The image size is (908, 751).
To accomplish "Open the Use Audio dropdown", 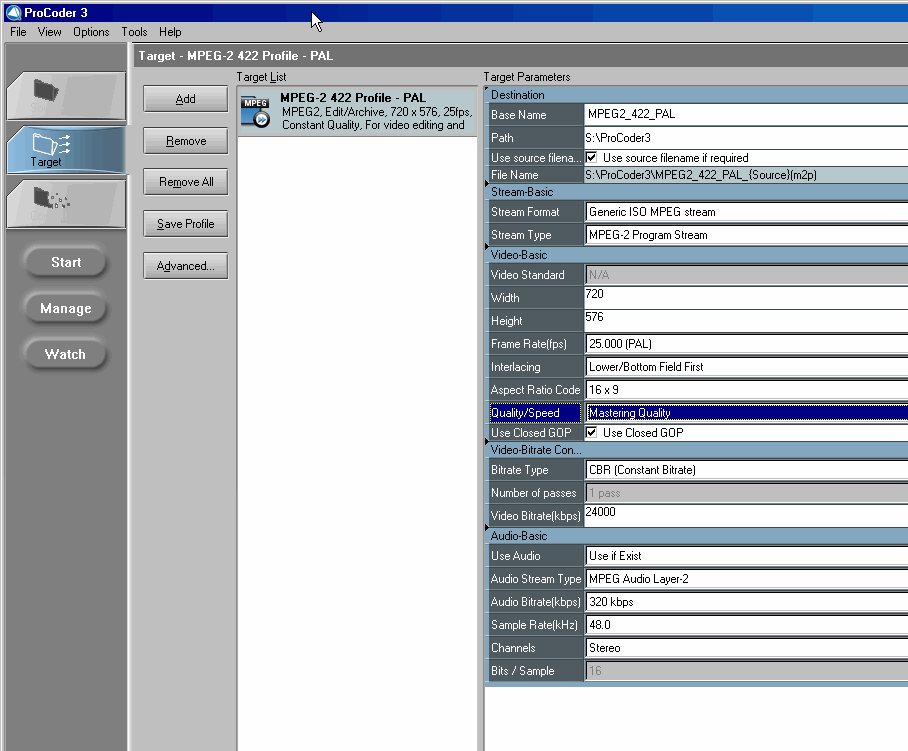I will 746,556.
